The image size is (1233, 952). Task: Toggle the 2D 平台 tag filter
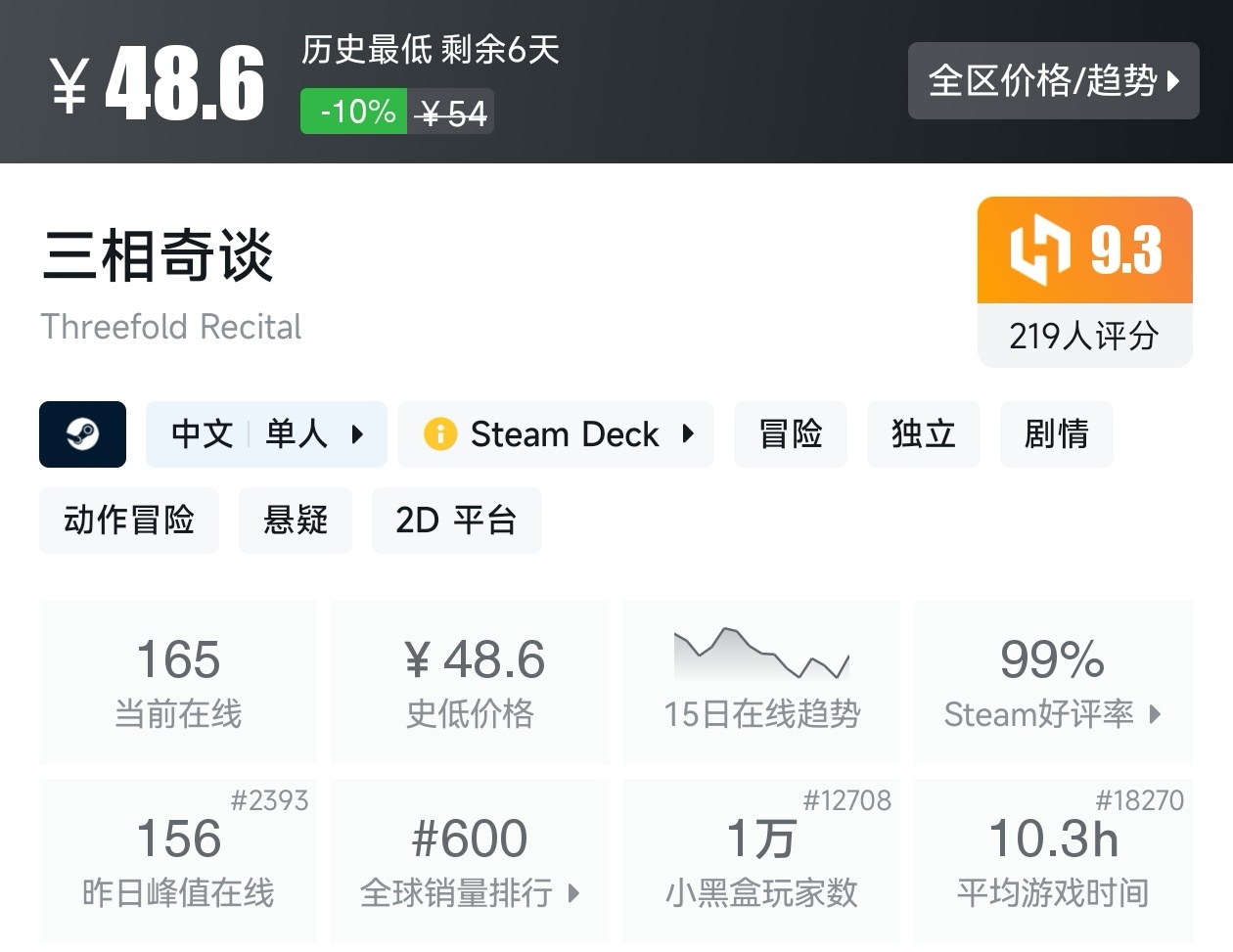click(x=457, y=520)
